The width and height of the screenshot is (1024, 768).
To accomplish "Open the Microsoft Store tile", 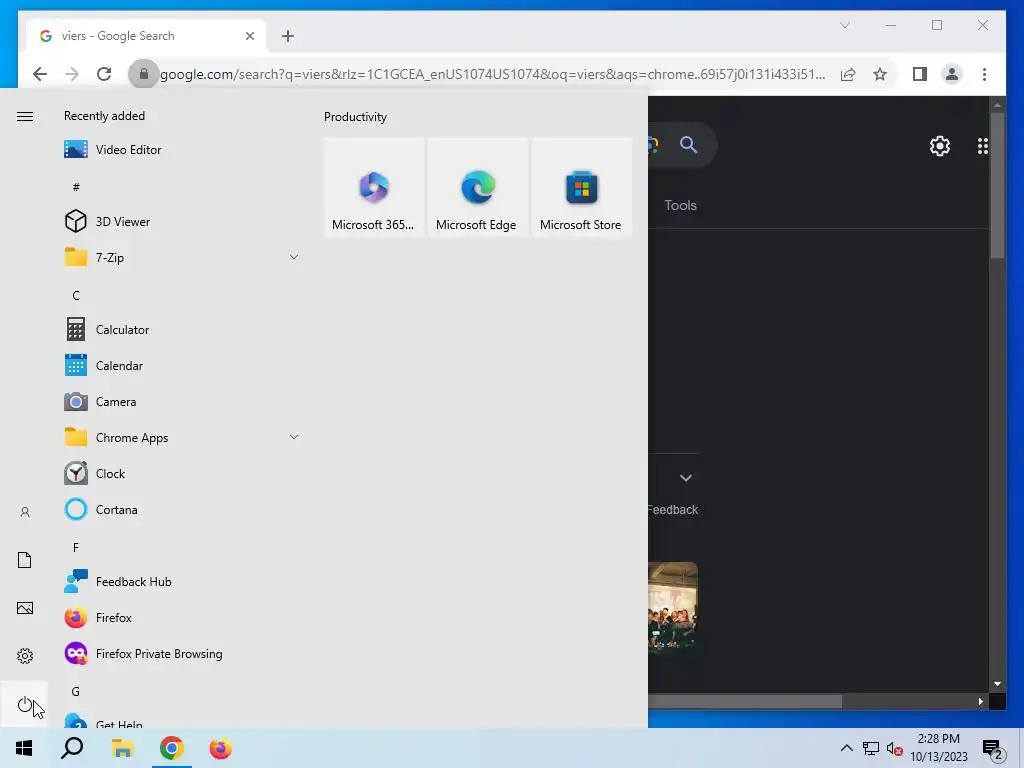I will tap(581, 187).
